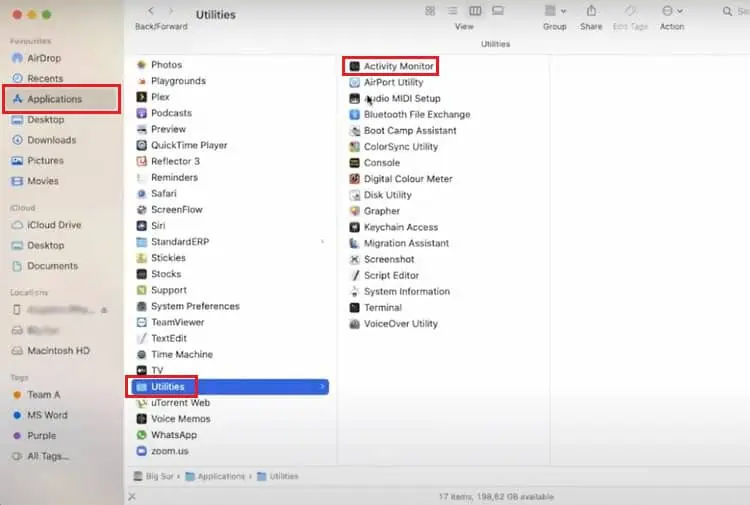The height and width of the screenshot is (505, 750).
Task: Click the Podcasts app icon
Action: coord(142,113)
